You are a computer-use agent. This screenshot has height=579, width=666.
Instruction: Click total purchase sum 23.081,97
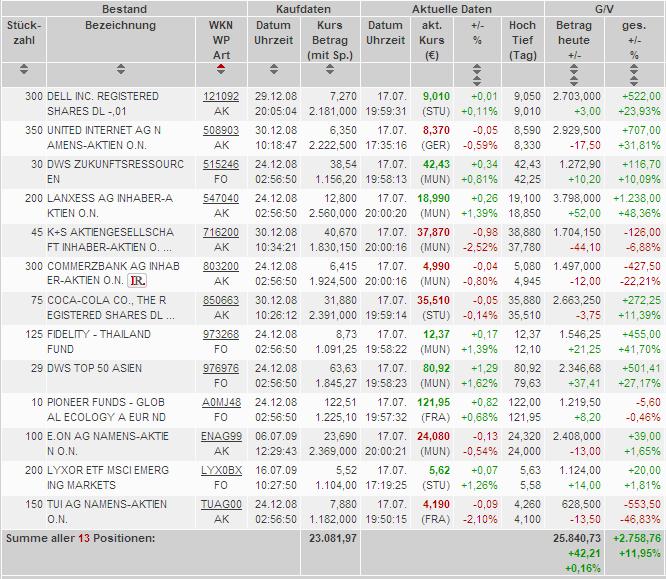pyautogui.click(x=333, y=538)
